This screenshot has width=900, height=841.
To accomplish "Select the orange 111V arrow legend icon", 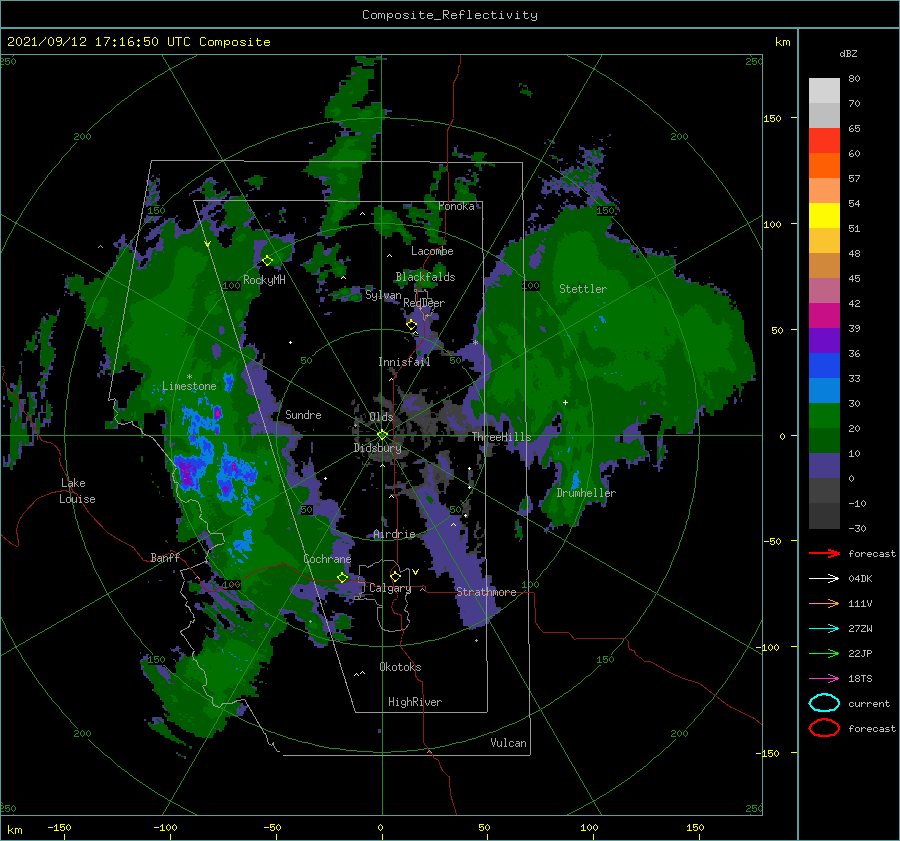I will 824,603.
